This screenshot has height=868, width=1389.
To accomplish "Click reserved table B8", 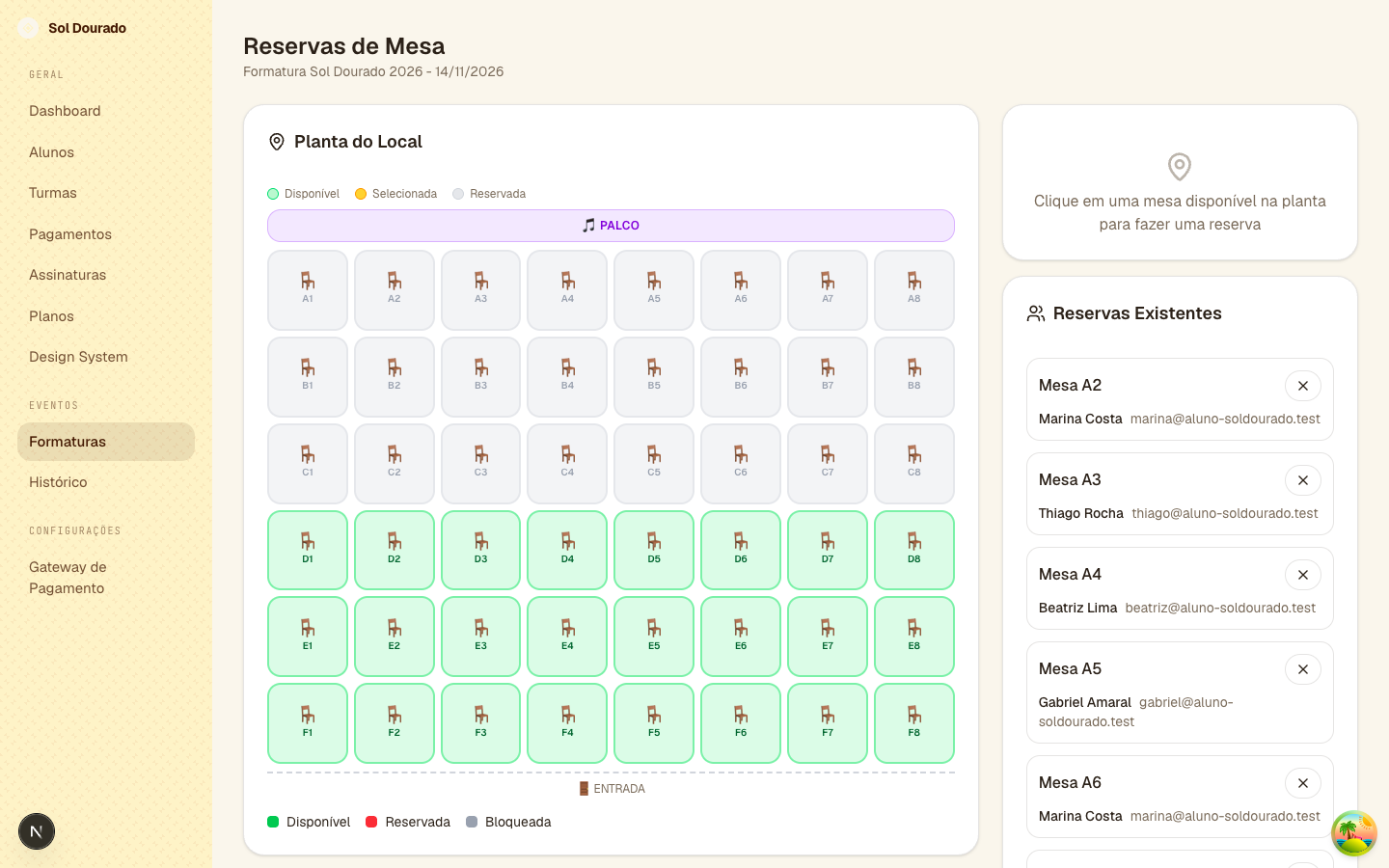I will (914, 377).
